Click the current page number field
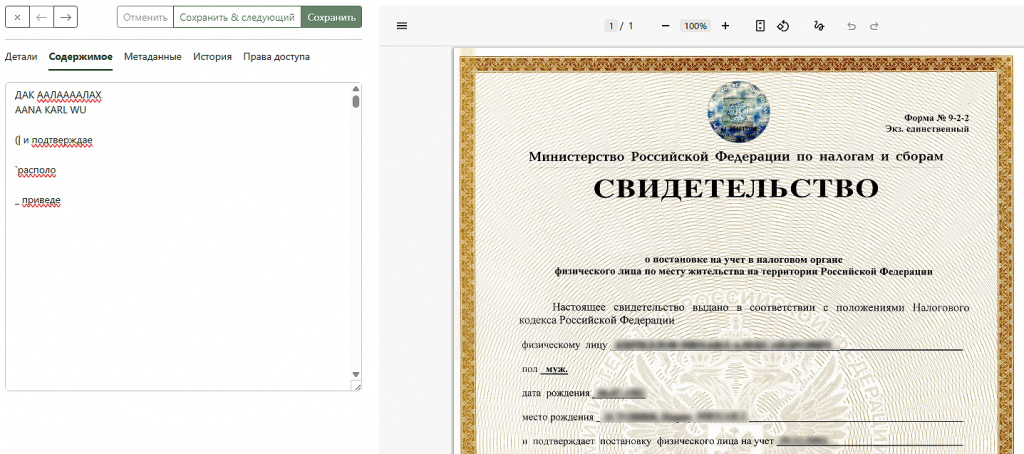The height and width of the screenshot is (454, 1024). pyautogui.click(x=610, y=26)
